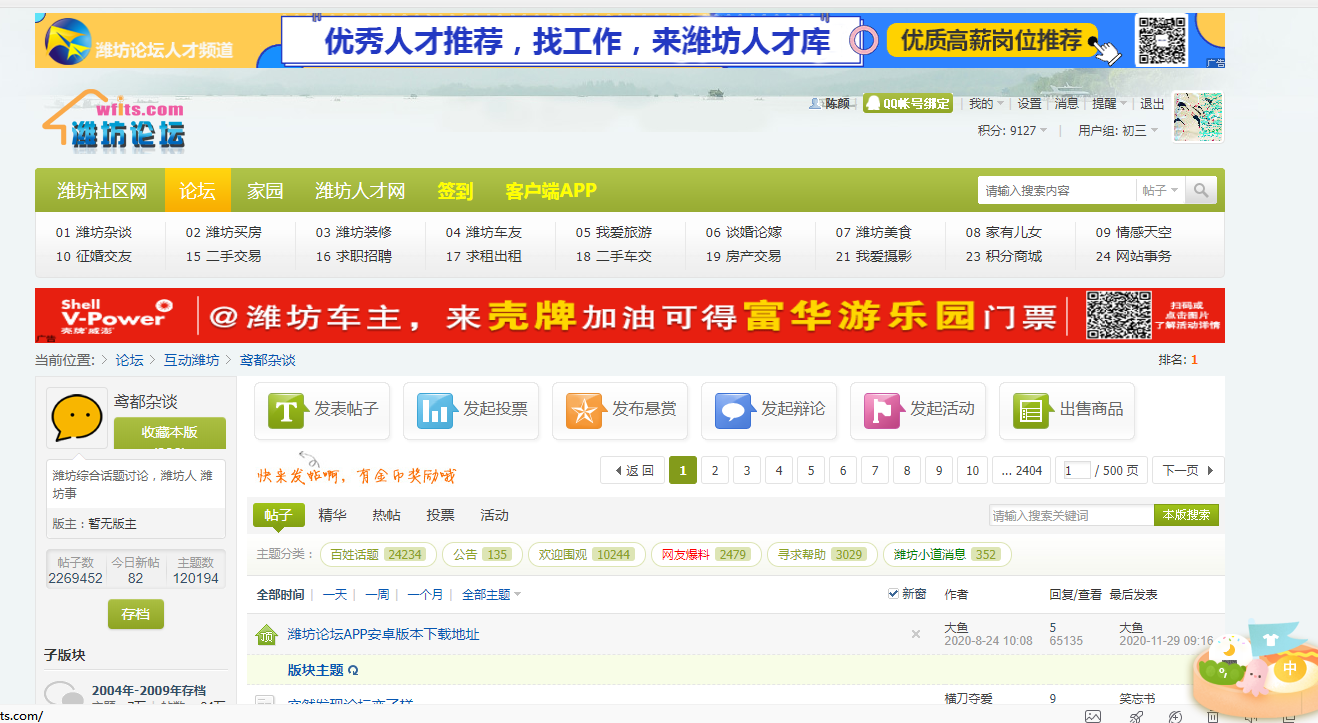This screenshot has width=1318, height=723.
Task: Go to page 5 in pagination
Action: tap(811, 470)
